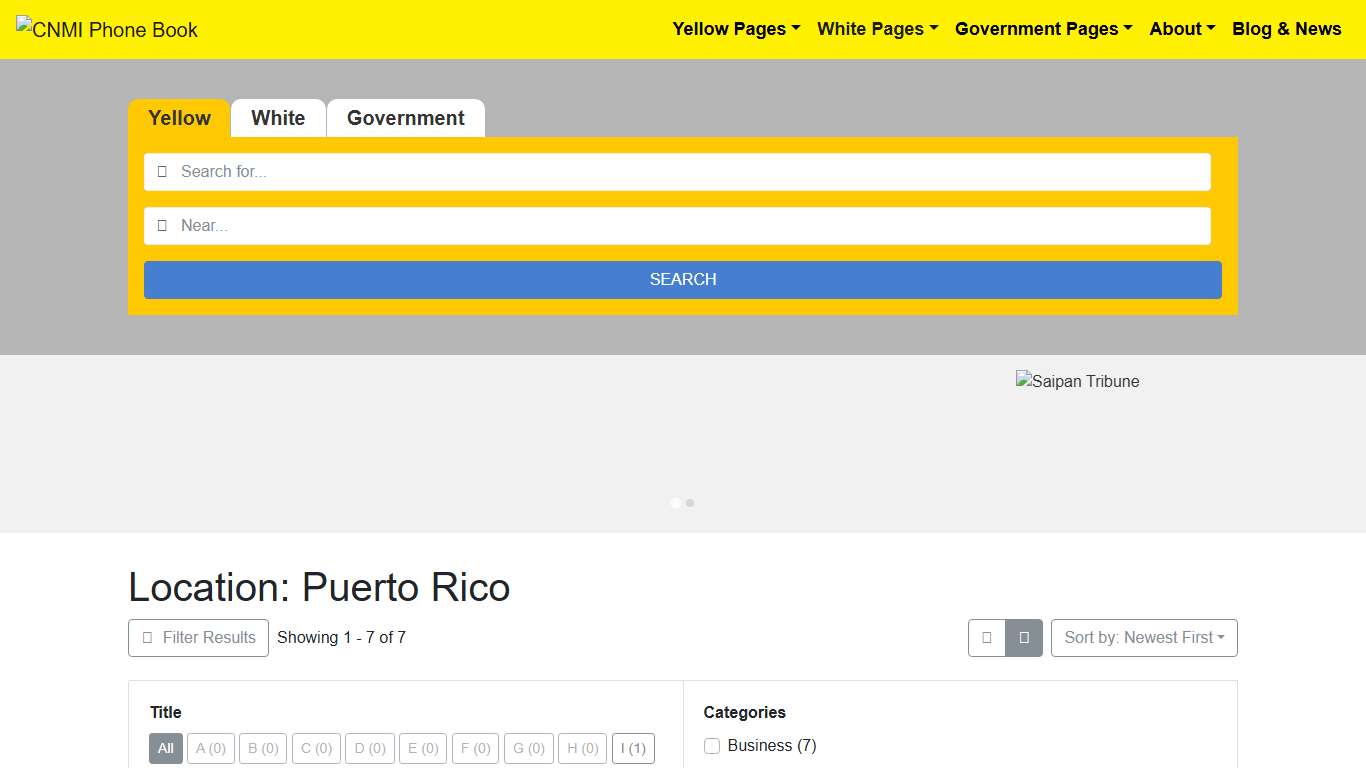The width and height of the screenshot is (1366, 768).
Task: Click the CNMI Phone Book logo
Action: click(x=106, y=29)
